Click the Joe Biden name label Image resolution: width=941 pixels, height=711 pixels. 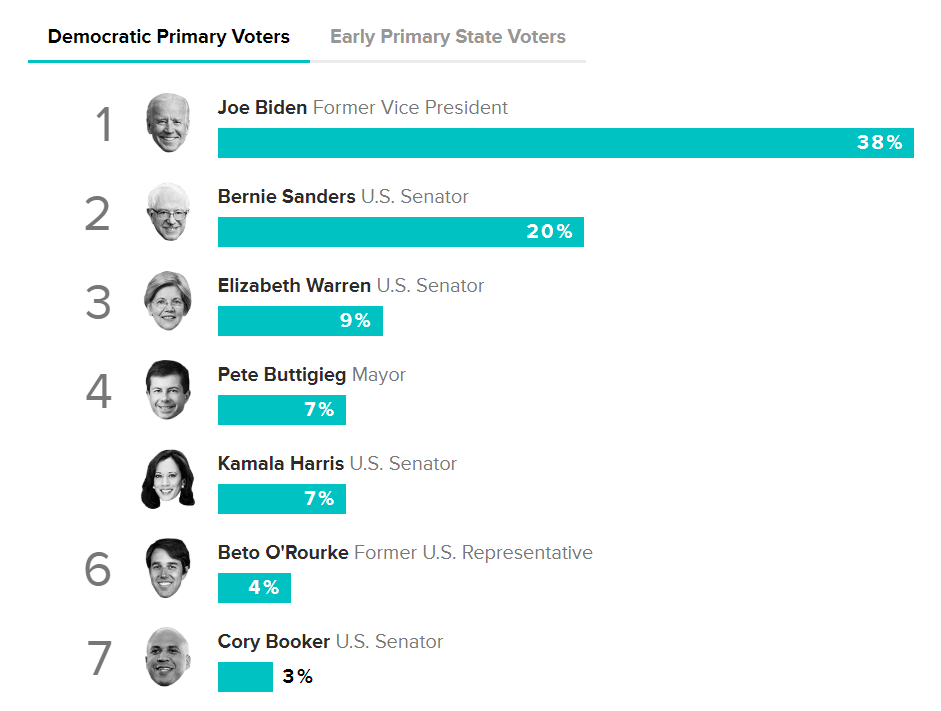coord(262,107)
